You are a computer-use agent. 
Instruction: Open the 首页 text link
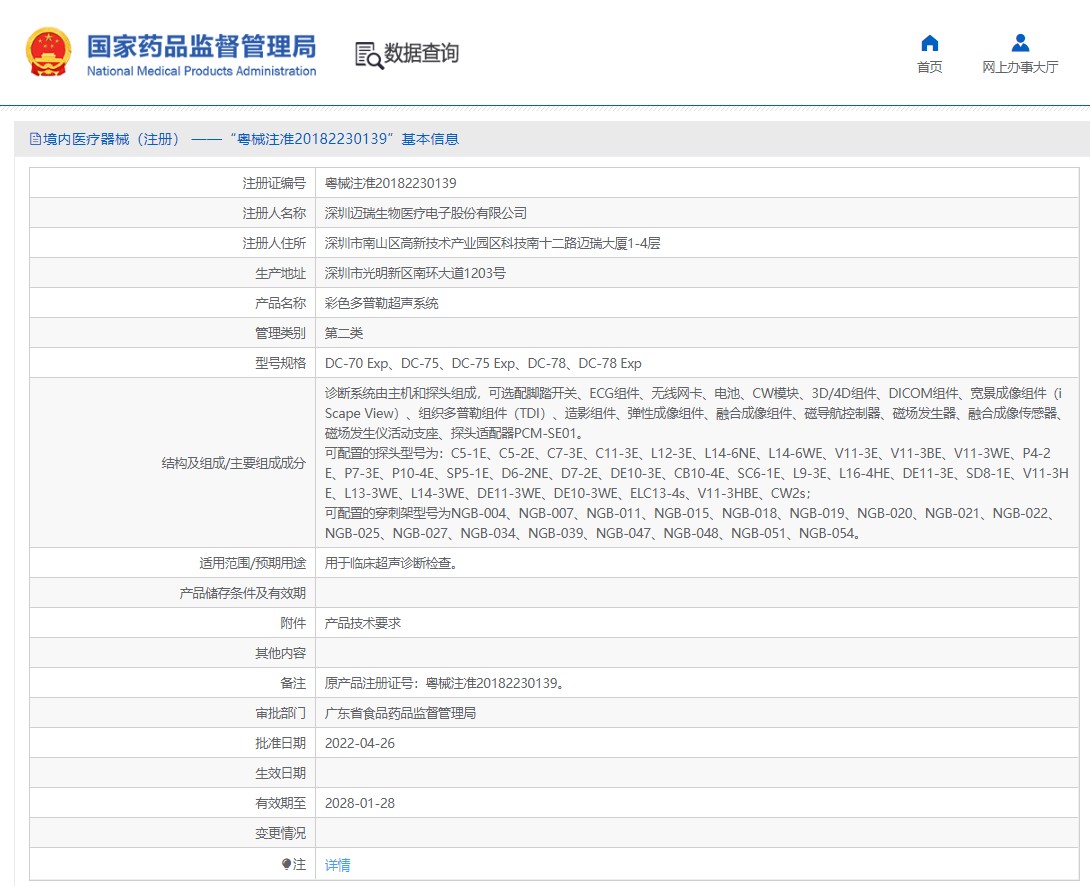[929, 67]
